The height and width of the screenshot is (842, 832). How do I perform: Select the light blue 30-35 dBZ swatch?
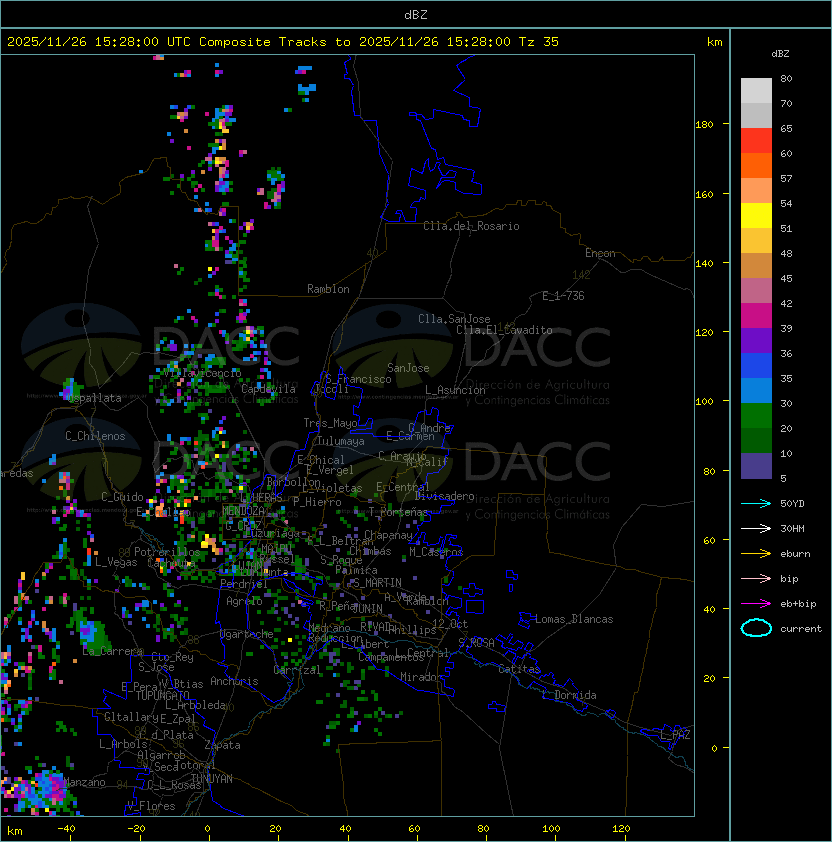(x=756, y=390)
